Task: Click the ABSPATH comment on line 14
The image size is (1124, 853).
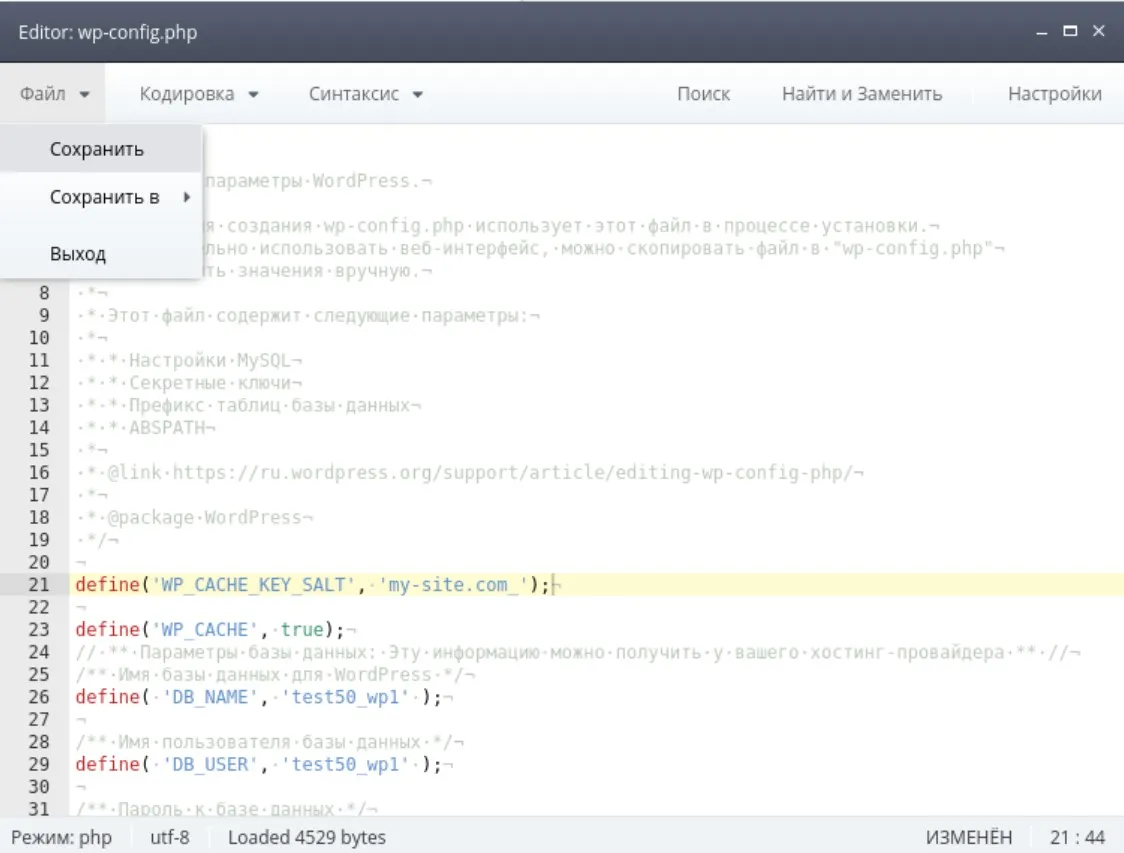Action: tap(167, 428)
